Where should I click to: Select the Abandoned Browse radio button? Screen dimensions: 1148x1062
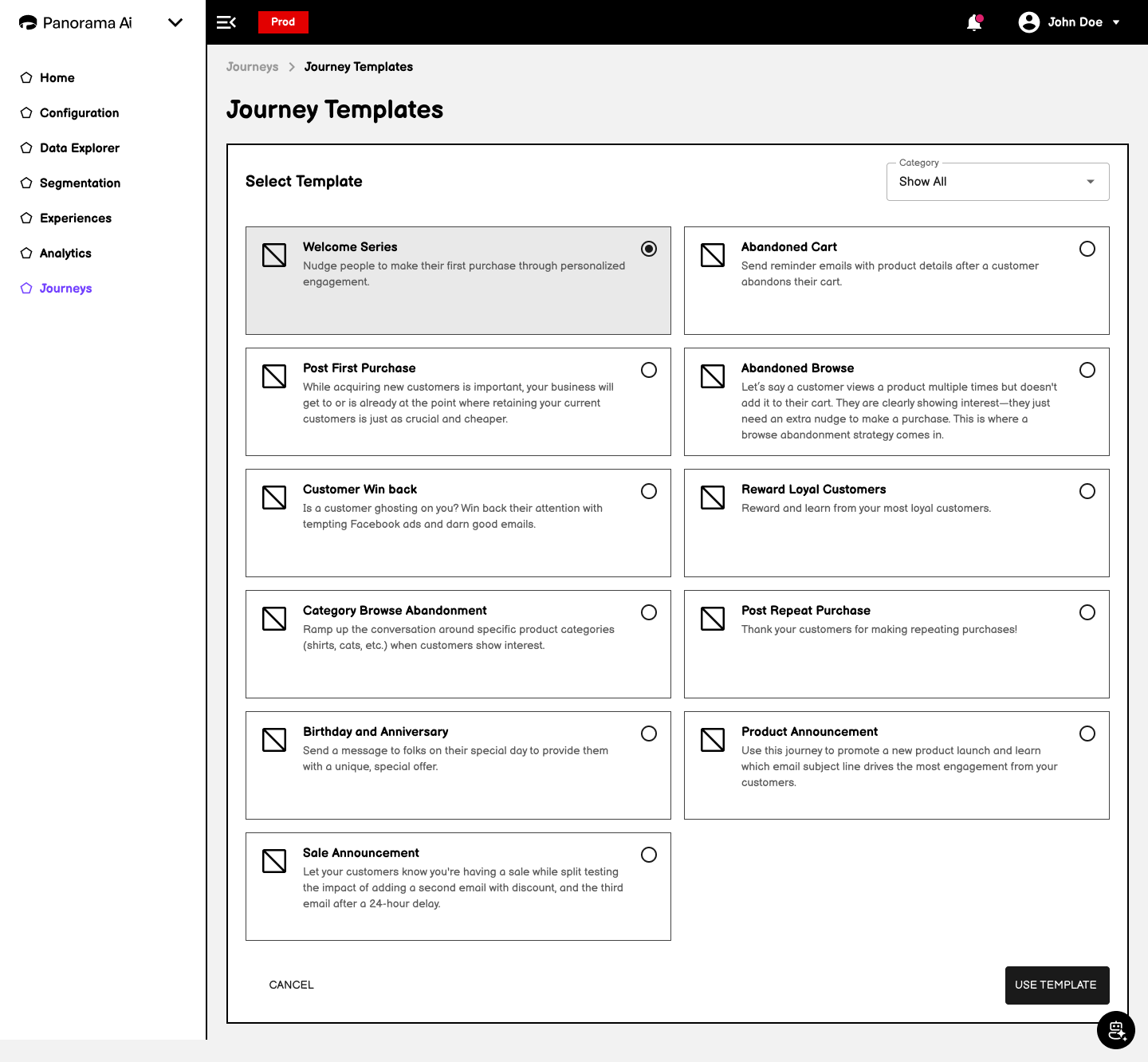[x=1087, y=370]
